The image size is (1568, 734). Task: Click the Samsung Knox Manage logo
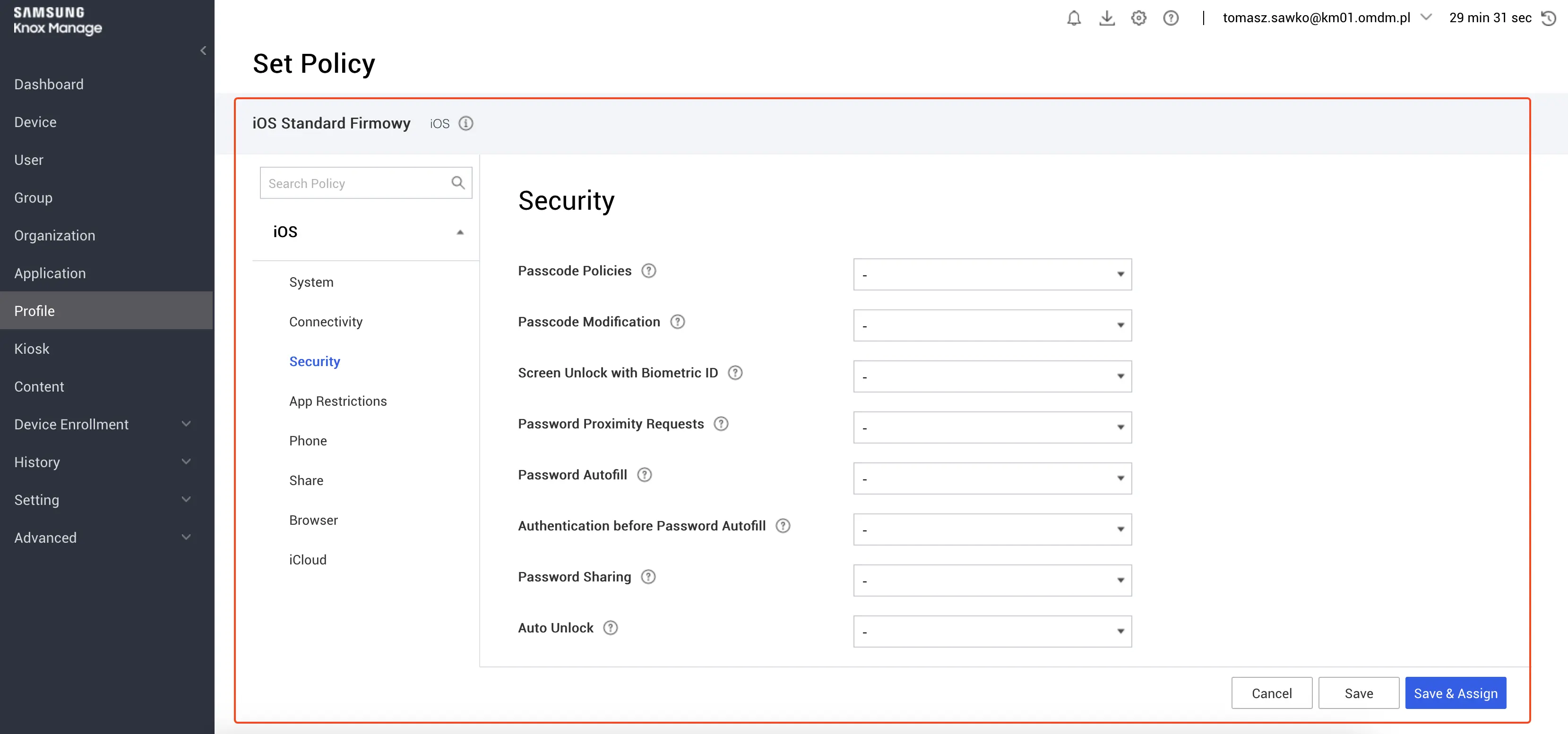point(57,21)
